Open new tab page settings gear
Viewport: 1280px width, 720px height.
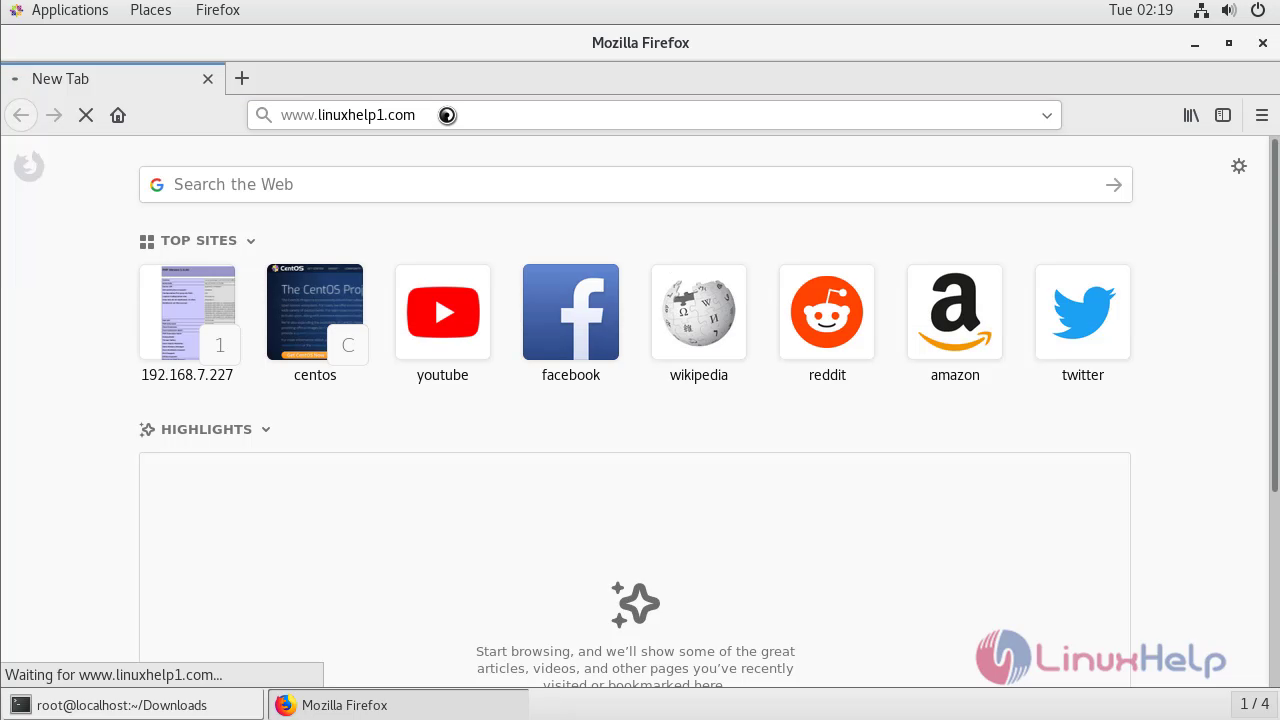click(1239, 166)
